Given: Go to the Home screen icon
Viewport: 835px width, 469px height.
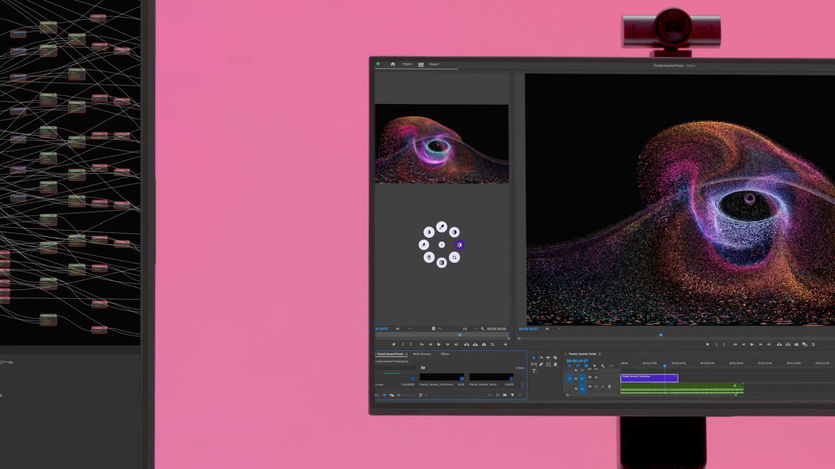Looking at the screenshot, I should 392,64.
